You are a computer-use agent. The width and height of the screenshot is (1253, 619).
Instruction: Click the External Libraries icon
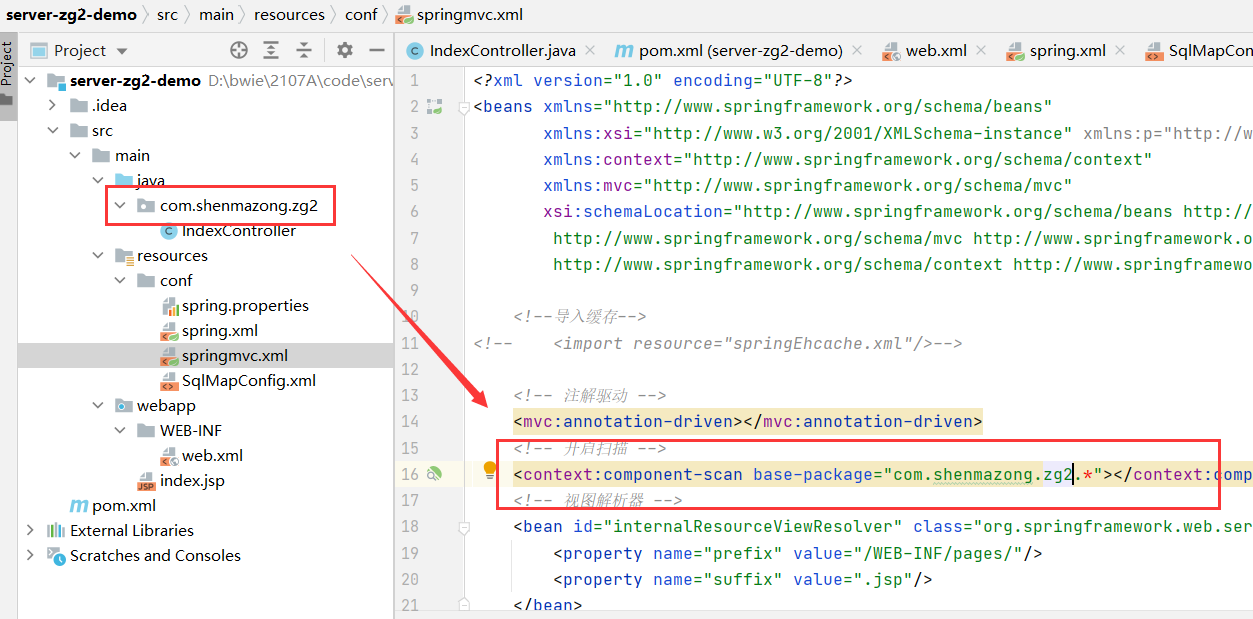(x=56, y=531)
